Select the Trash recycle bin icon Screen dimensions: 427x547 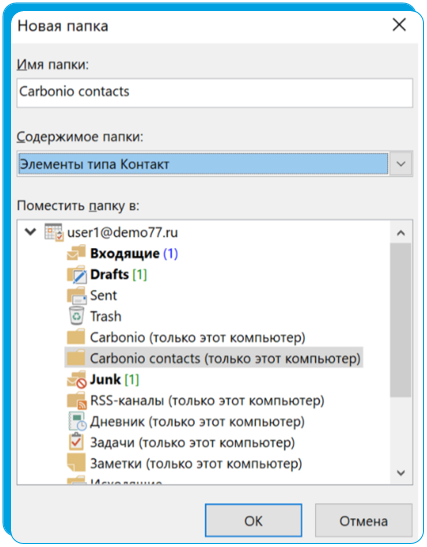tap(76, 316)
